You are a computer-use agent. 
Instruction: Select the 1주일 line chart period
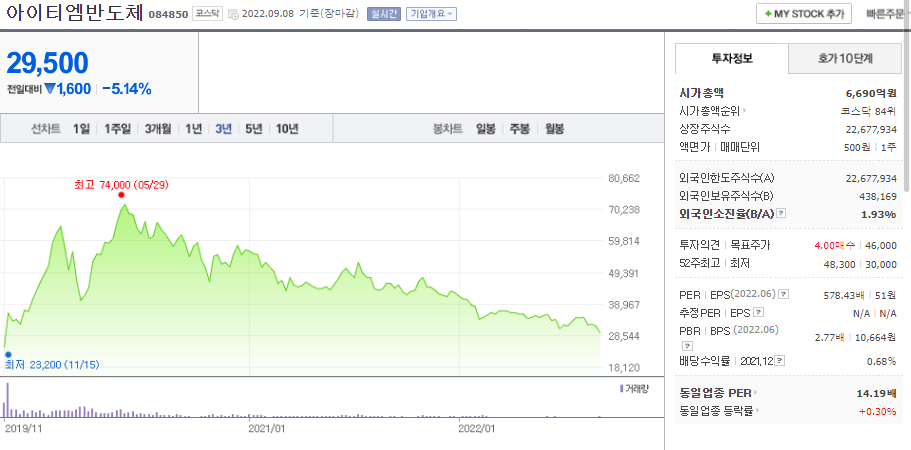pyautogui.click(x=117, y=129)
